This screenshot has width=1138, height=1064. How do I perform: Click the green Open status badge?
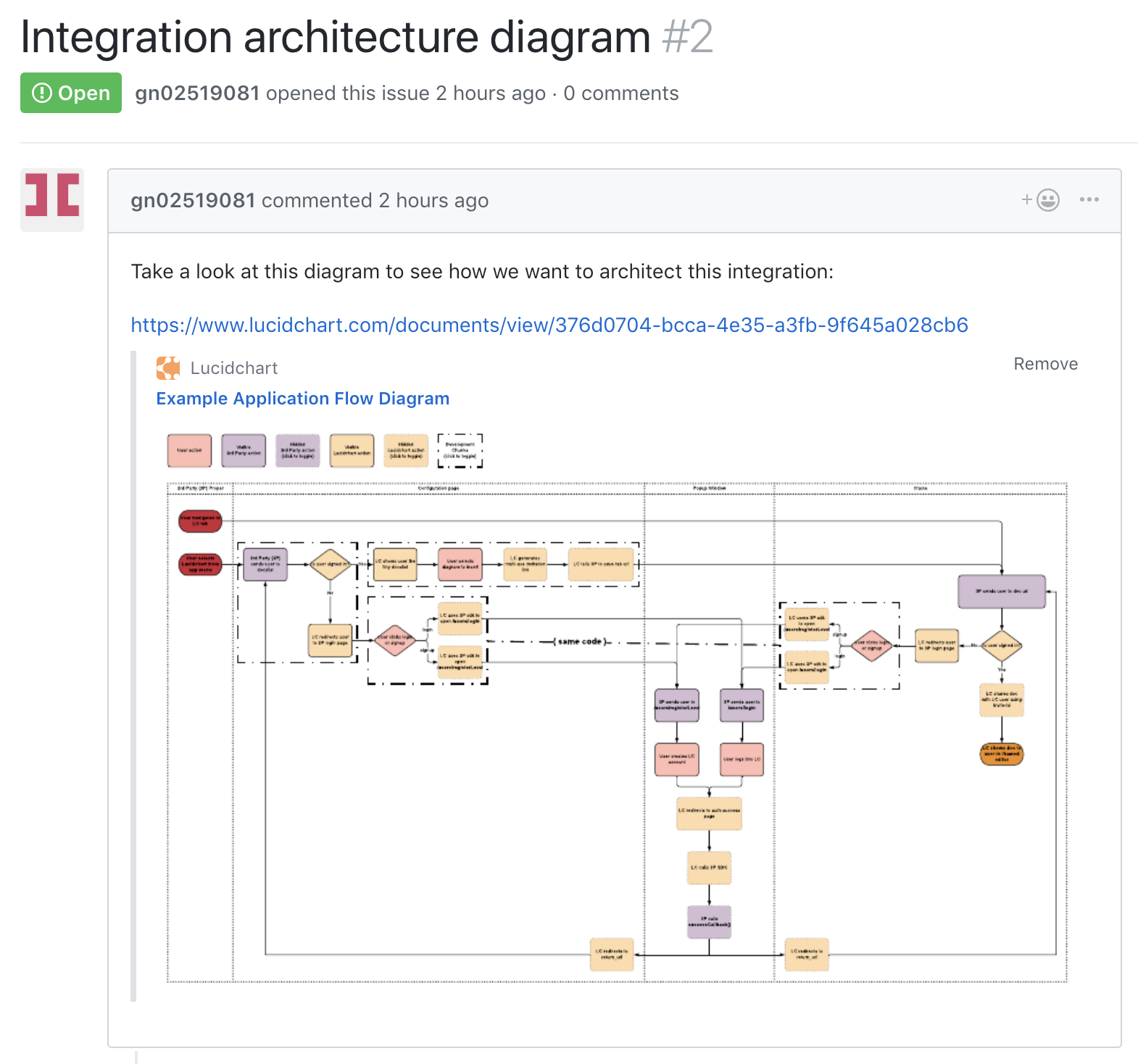tap(71, 93)
